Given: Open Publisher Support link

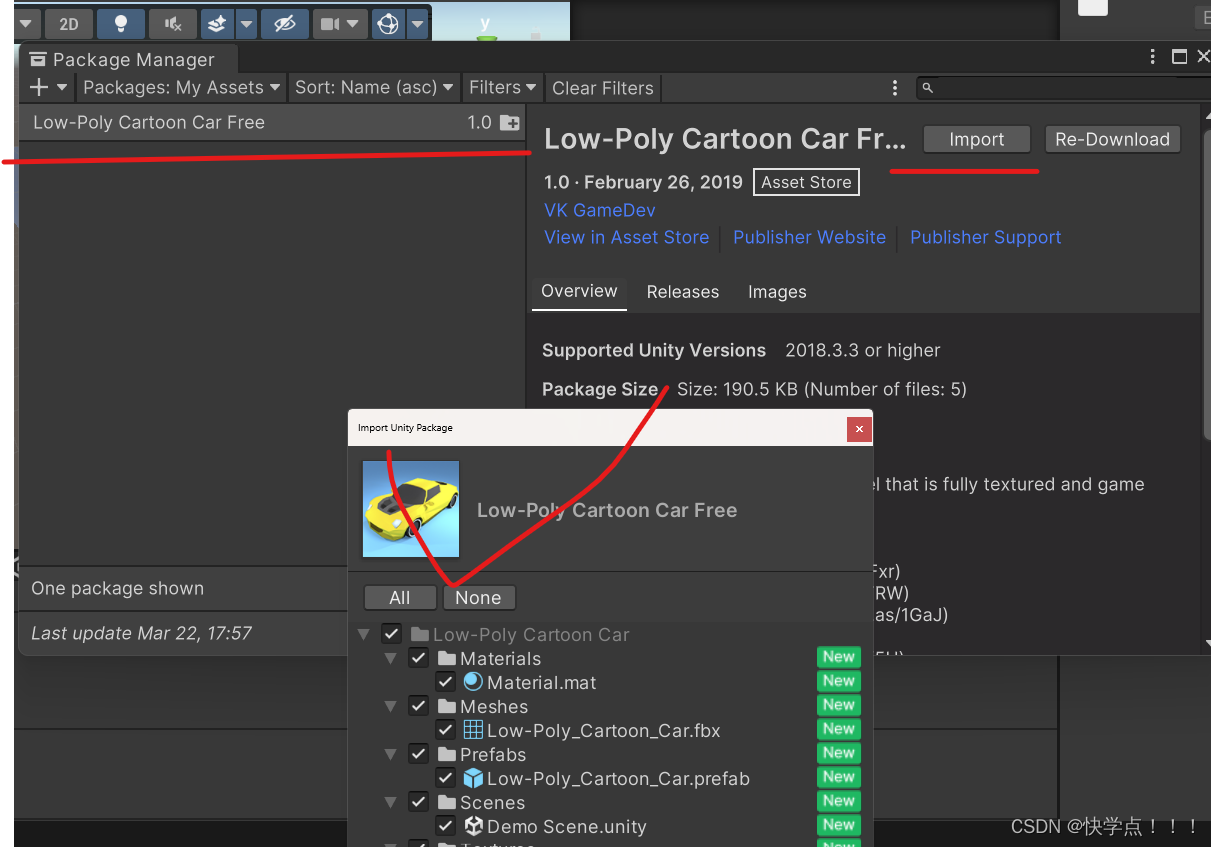Looking at the screenshot, I should (985, 237).
